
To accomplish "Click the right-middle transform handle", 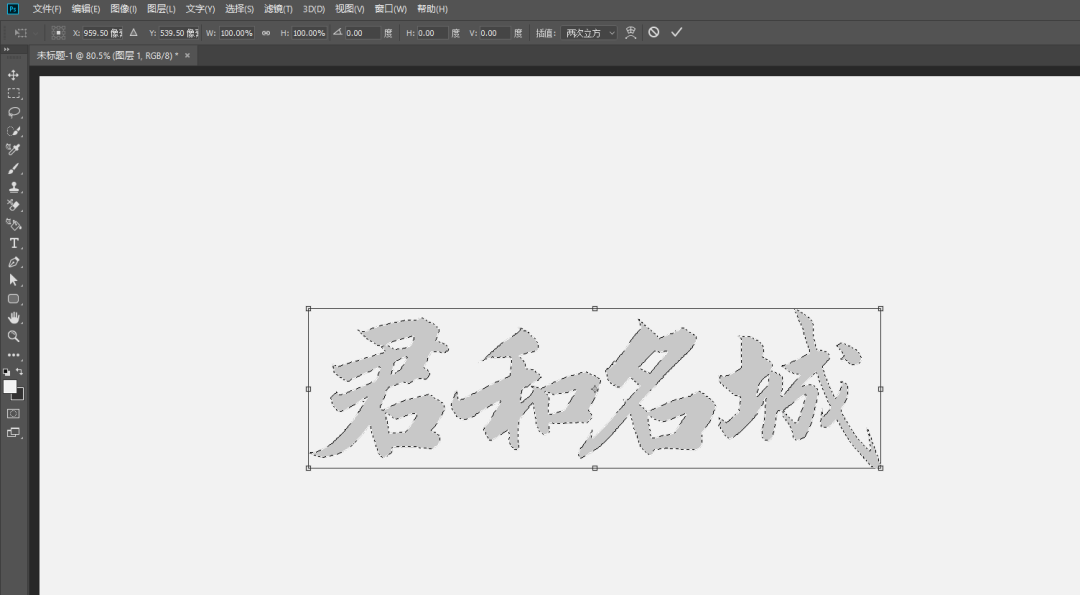I will tap(881, 389).
